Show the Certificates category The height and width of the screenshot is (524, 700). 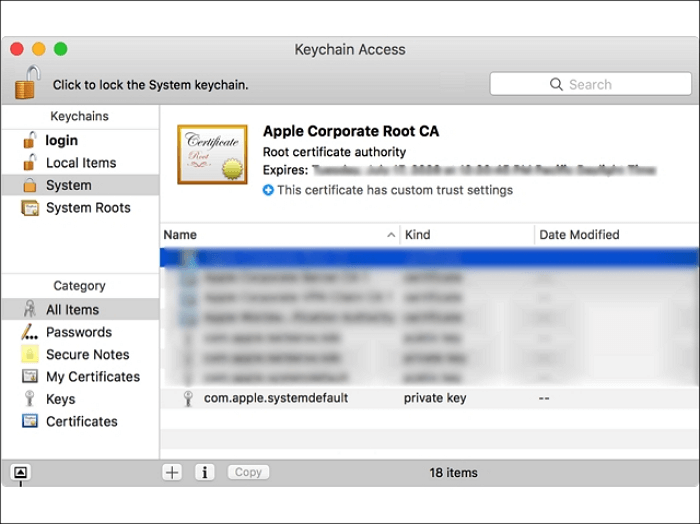click(80, 421)
